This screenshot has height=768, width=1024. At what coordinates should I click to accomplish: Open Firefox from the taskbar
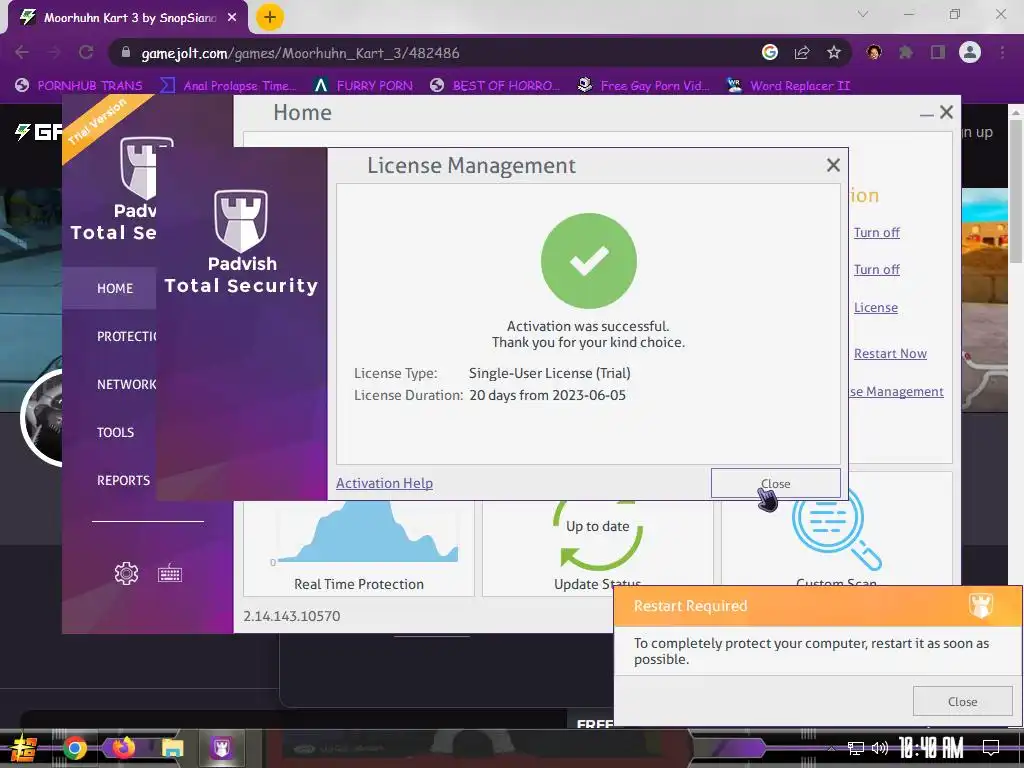point(123,748)
